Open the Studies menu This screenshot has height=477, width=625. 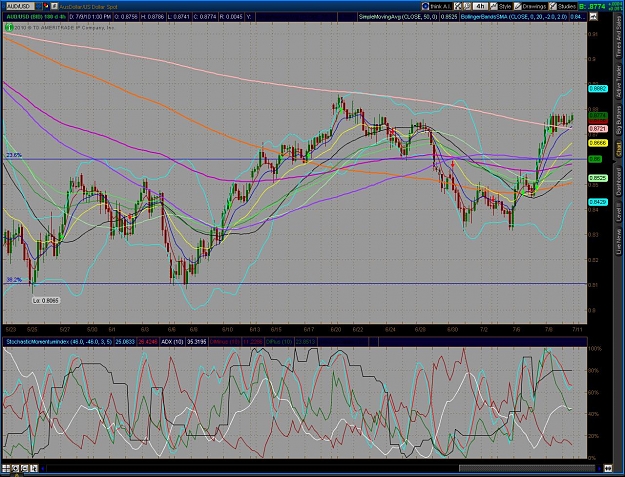point(562,6)
